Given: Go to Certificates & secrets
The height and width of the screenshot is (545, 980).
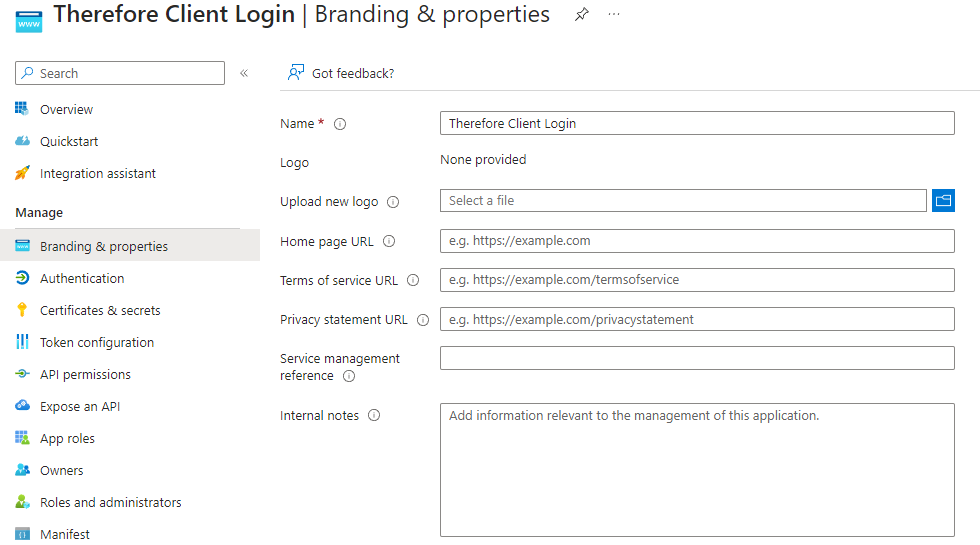Looking at the screenshot, I should 100,311.
